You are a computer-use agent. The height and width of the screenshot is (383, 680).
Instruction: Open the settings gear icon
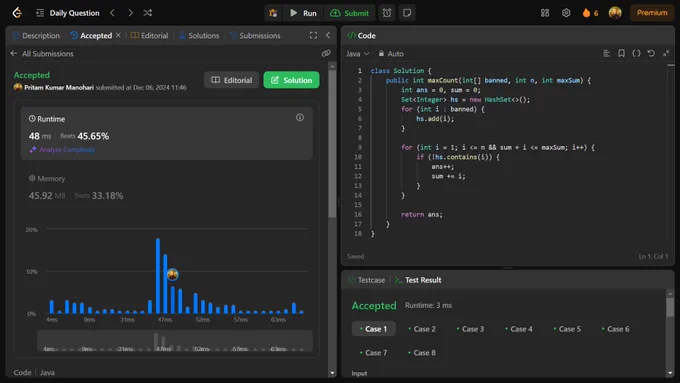click(566, 13)
